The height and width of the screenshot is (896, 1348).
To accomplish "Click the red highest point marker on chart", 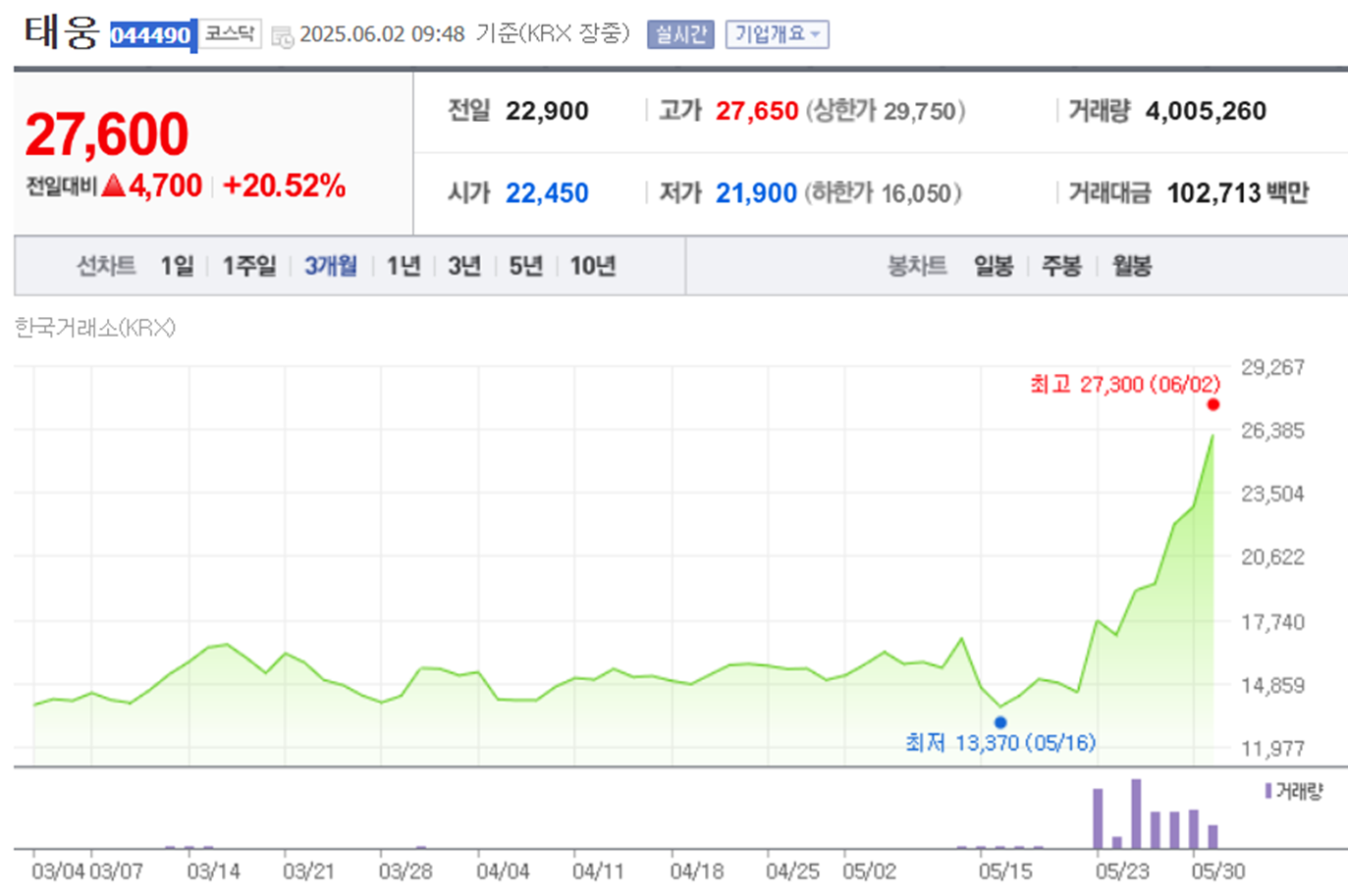I will point(1213,404).
